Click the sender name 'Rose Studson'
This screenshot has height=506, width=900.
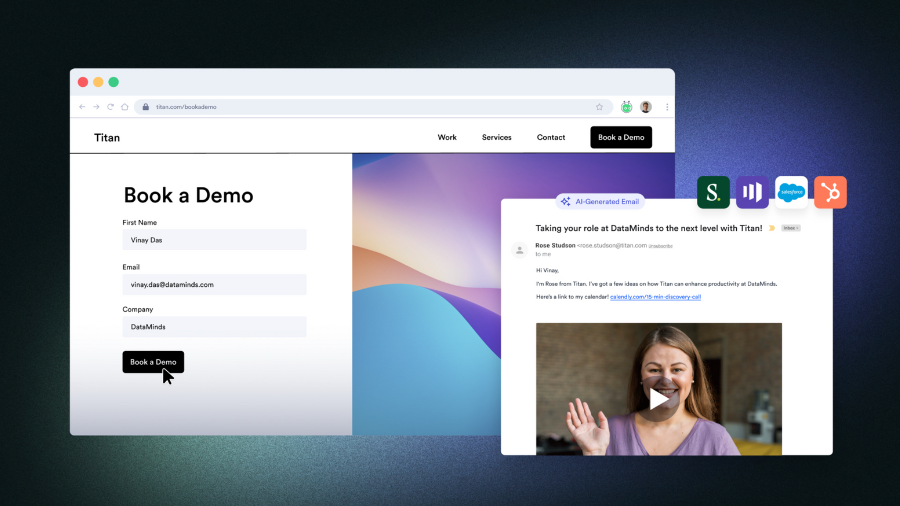point(555,246)
